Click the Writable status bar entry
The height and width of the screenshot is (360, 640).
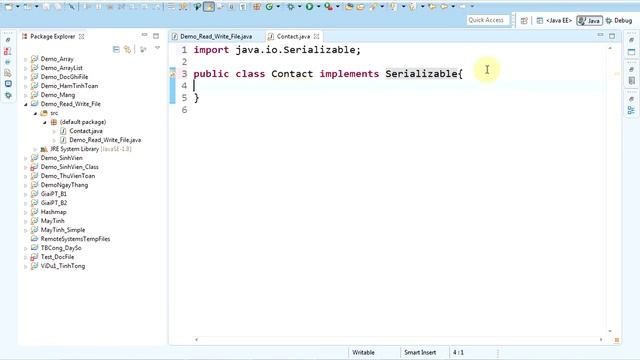(x=363, y=352)
